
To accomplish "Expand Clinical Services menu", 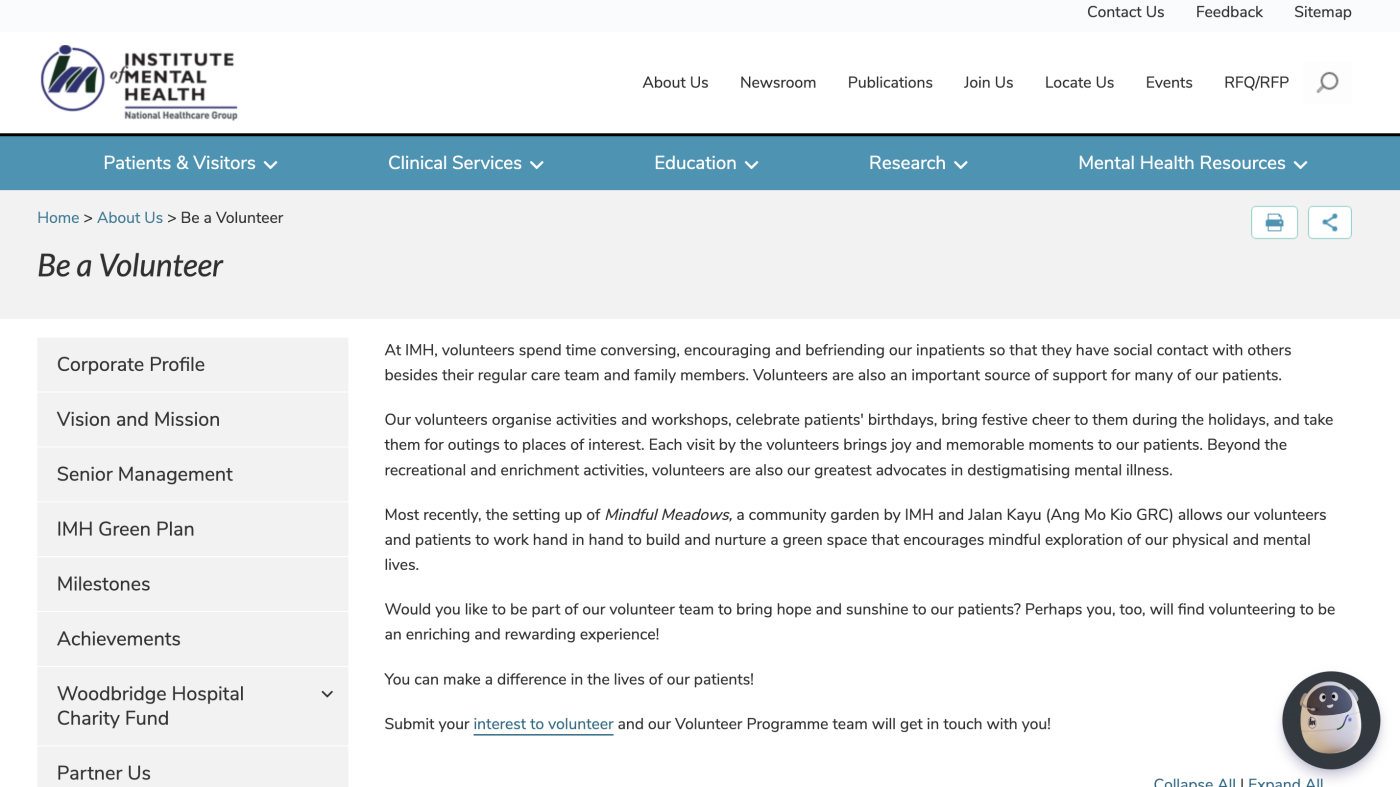I will coord(465,163).
